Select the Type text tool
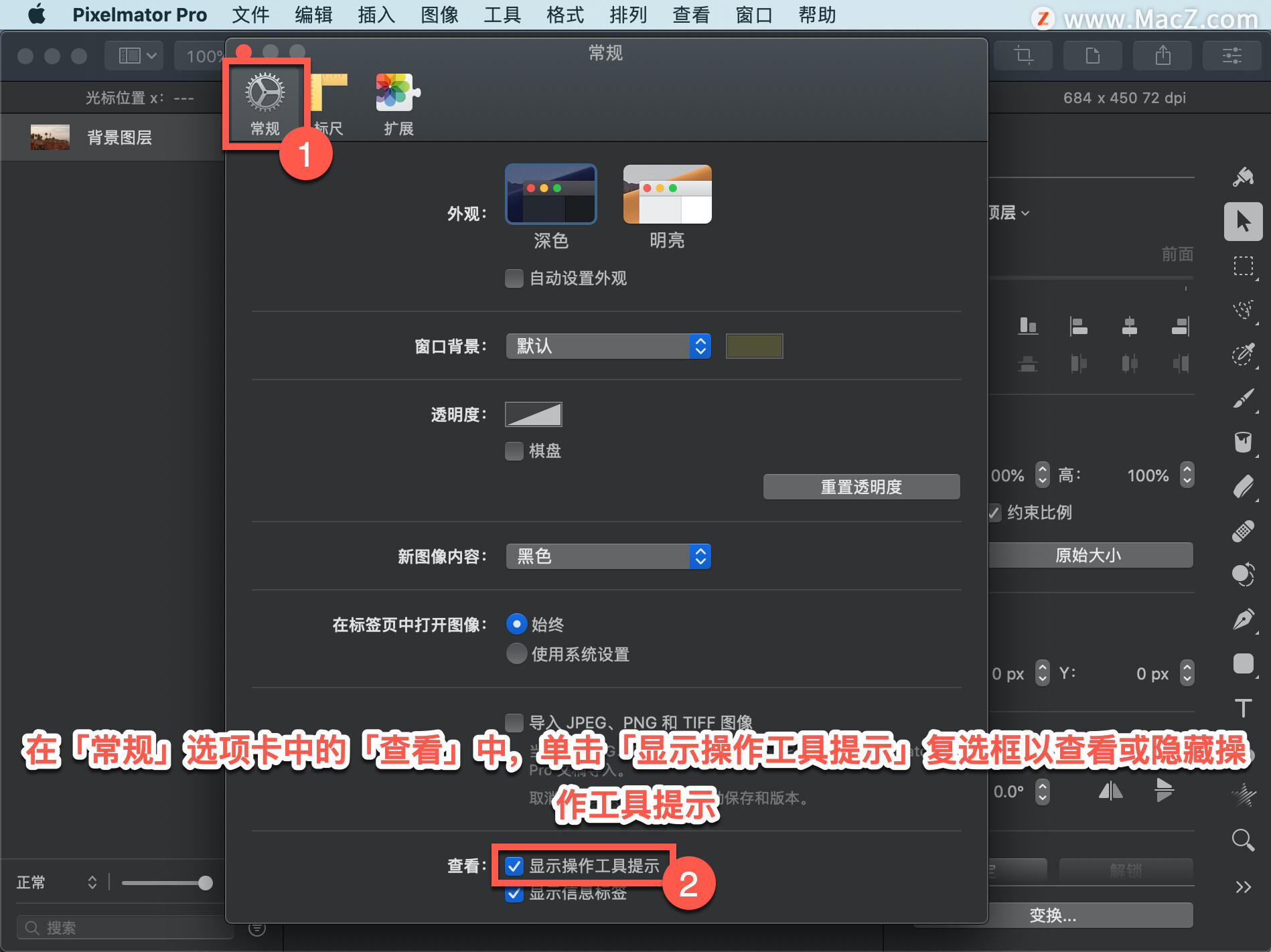 pos(1244,708)
